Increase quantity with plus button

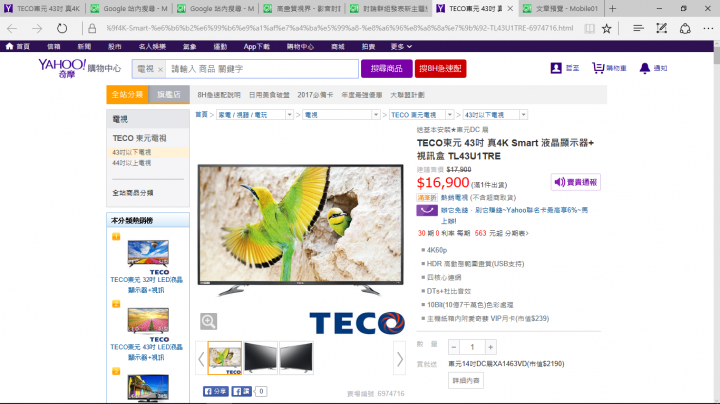(490, 347)
